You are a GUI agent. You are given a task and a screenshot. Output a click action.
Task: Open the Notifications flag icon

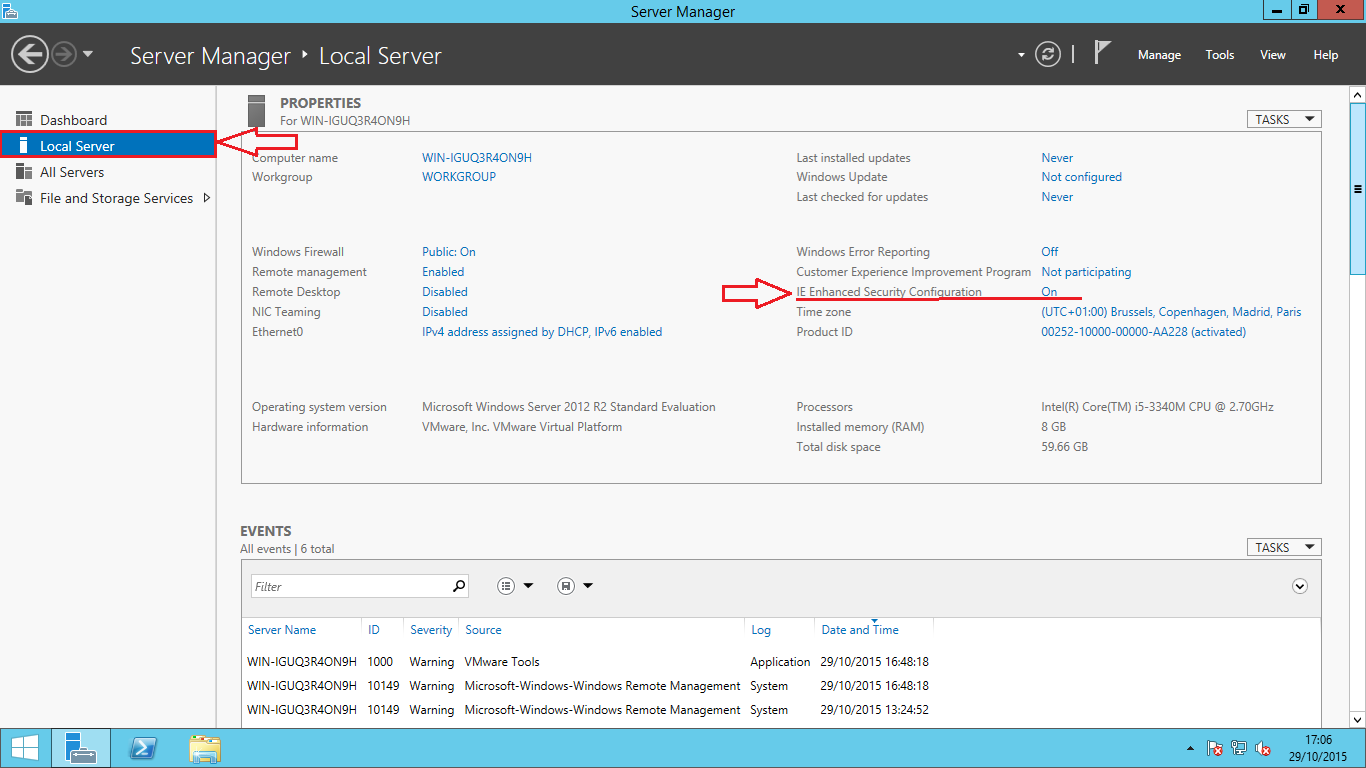point(1102,52)
